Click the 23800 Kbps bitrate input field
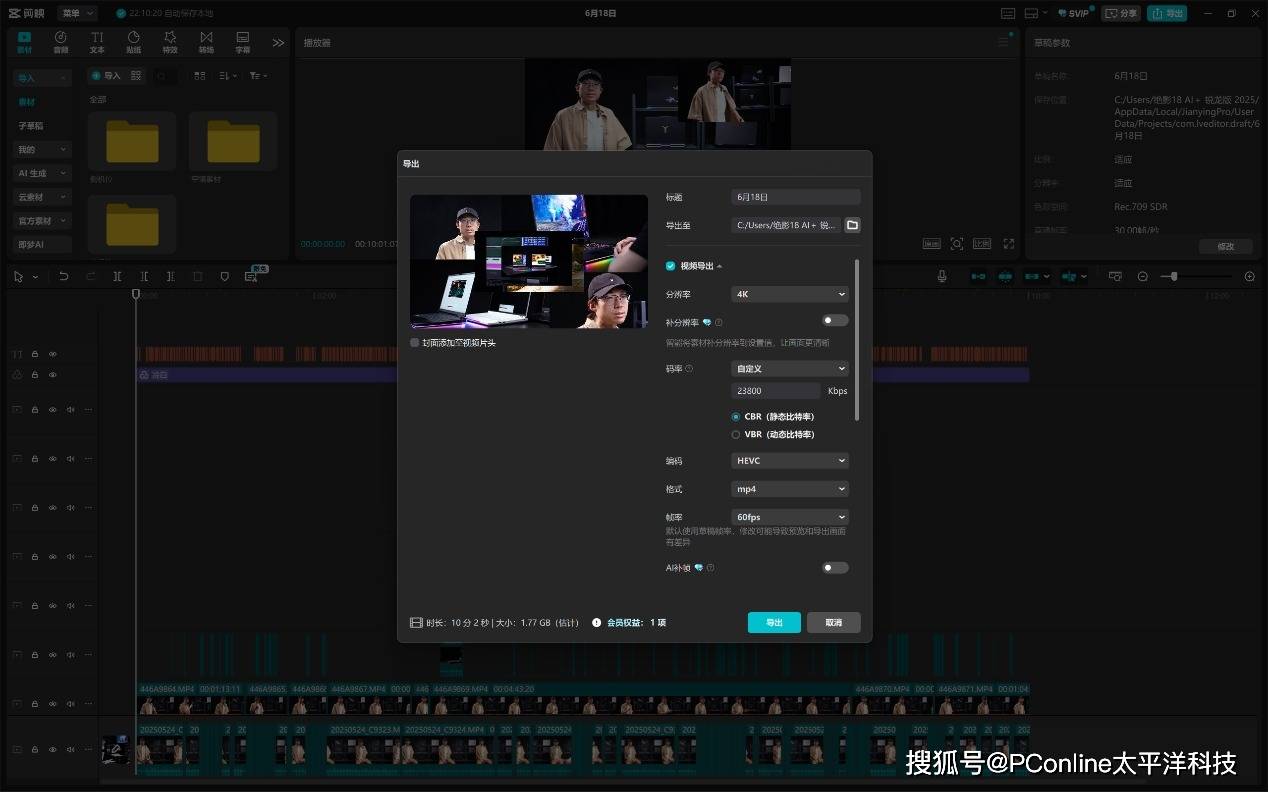 pos(776,391)
